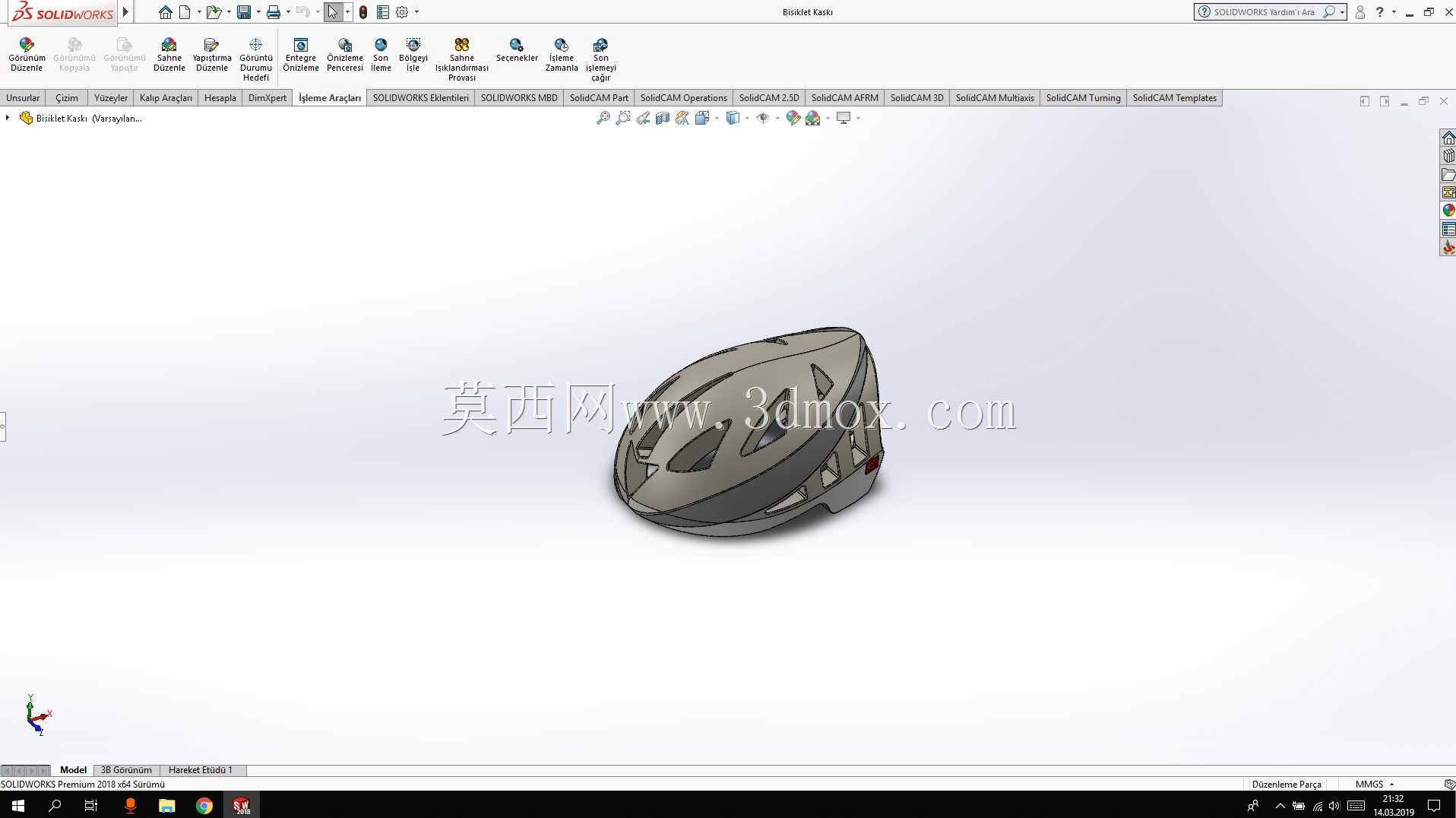1456x818 pixels.
Task: Click the Apply Scene icon
Action: [813, 118]
